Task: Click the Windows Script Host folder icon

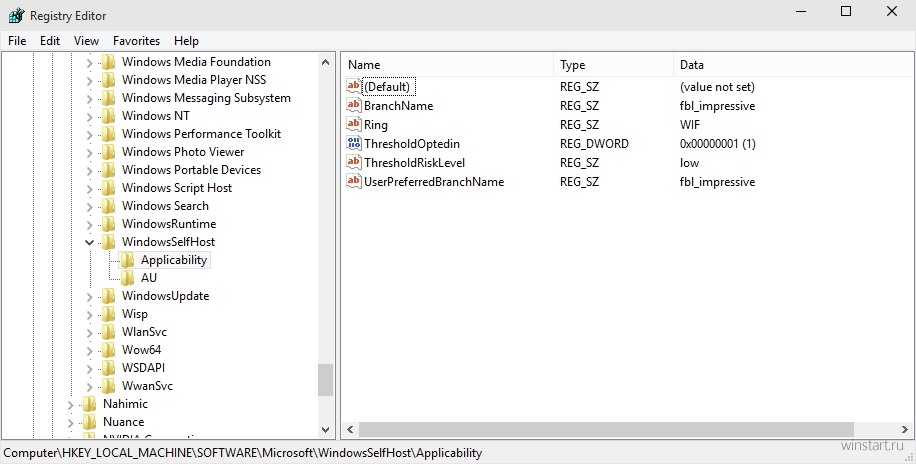Action: click(109, 188)
